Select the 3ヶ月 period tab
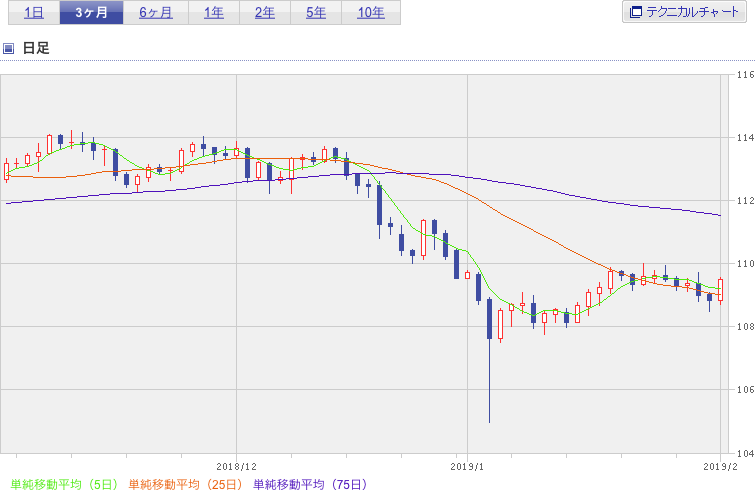The image size is (755, 493). [x=91, y=13]
